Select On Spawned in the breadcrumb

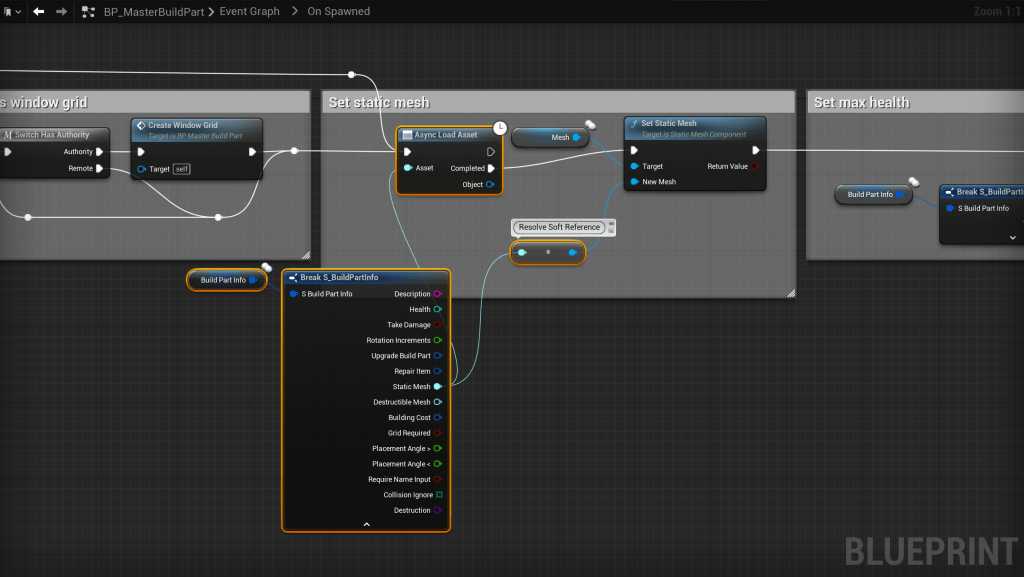tap(338, 12)
